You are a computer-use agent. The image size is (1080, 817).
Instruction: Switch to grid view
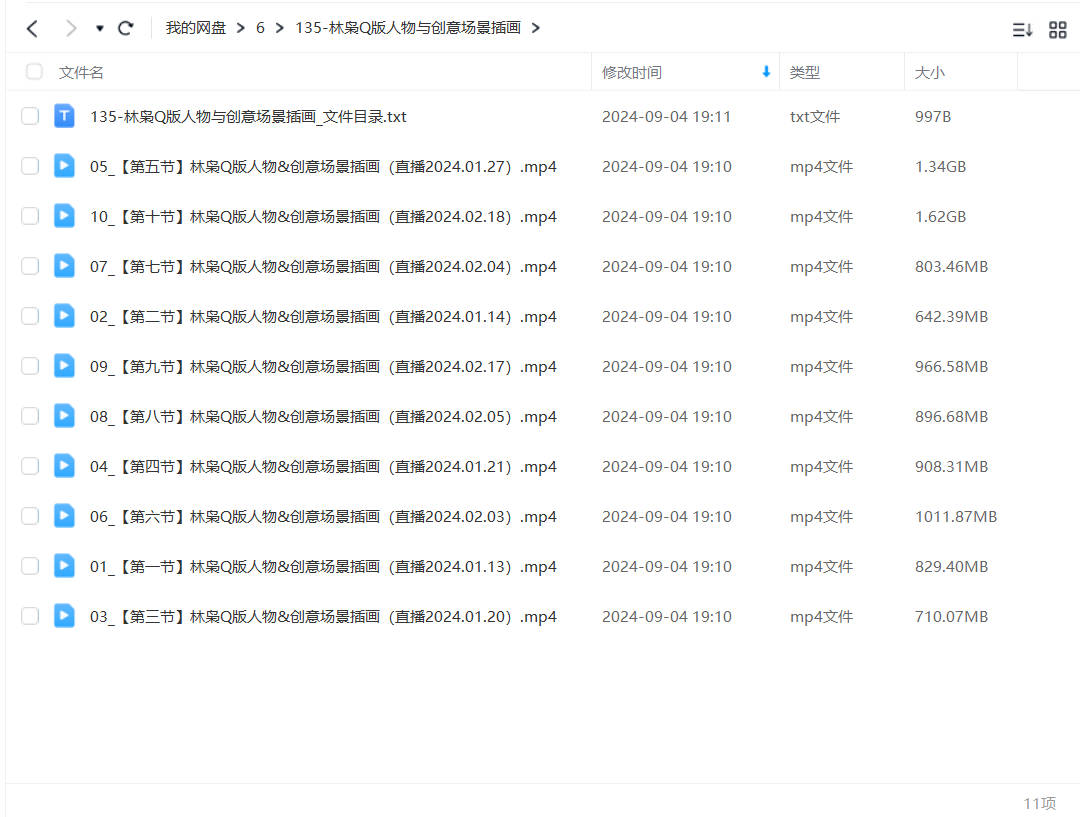(1057, 30)
